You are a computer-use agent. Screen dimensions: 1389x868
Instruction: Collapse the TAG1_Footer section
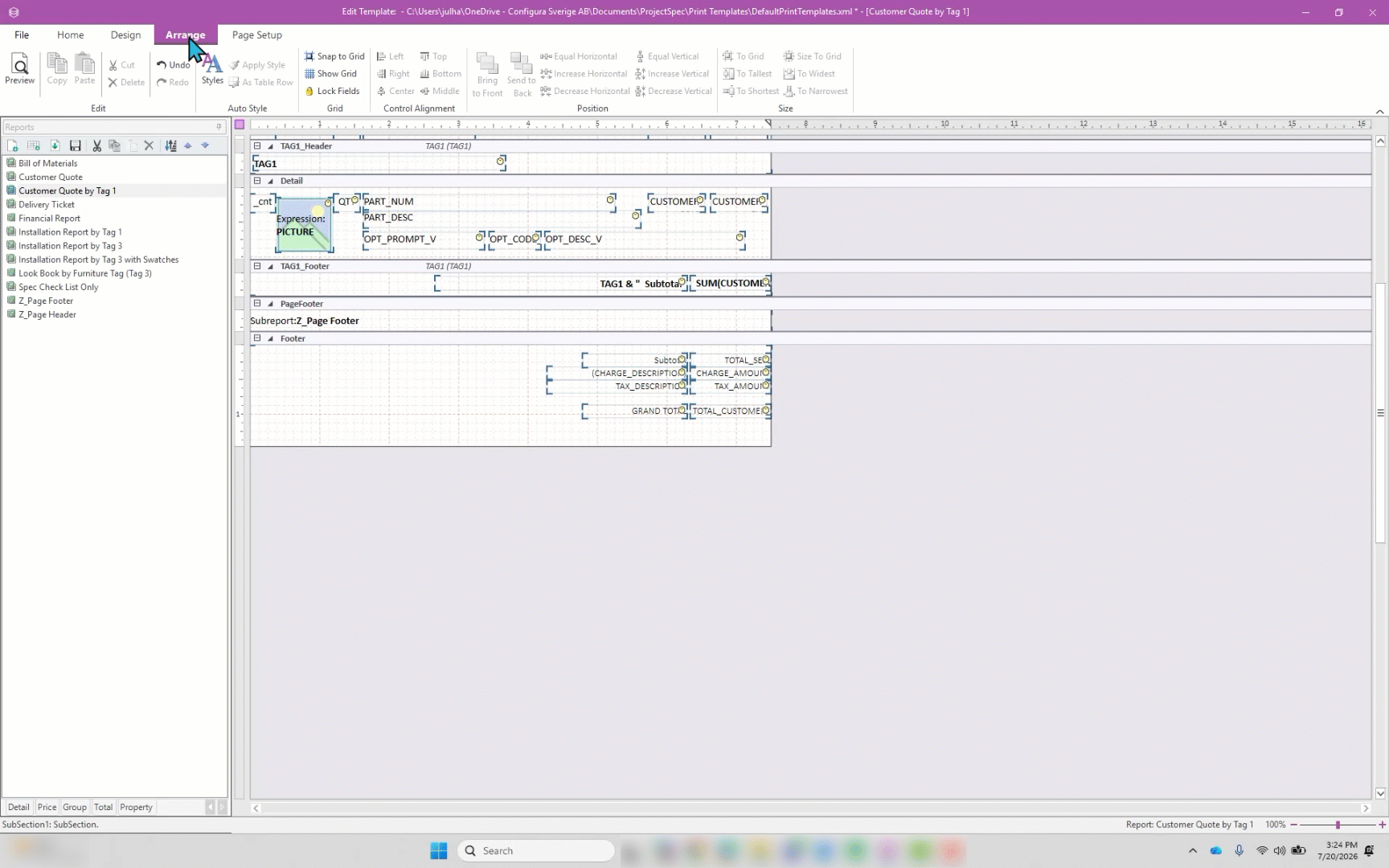[x=257, y=266]
